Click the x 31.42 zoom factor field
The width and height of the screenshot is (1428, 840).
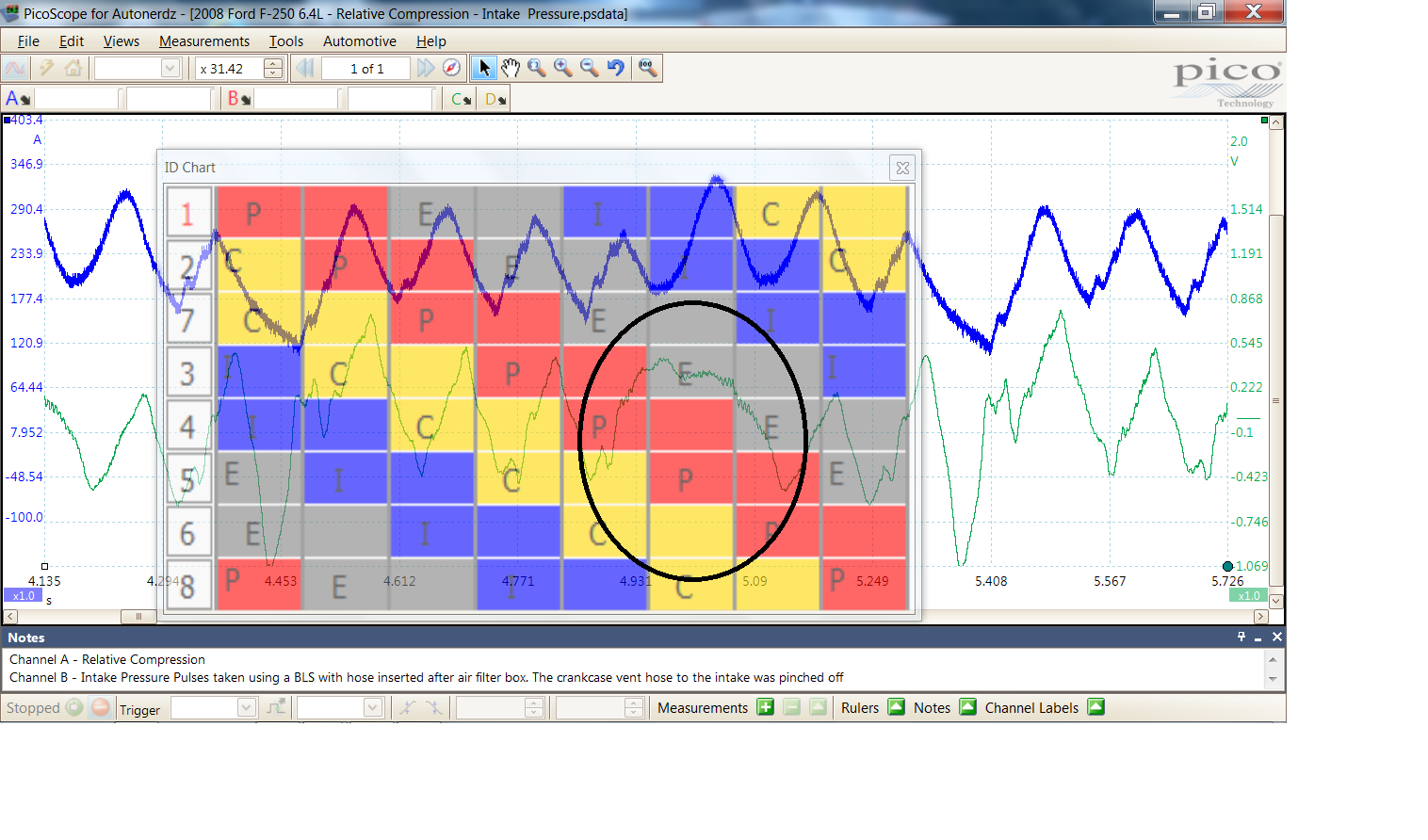tap(230, 68)
